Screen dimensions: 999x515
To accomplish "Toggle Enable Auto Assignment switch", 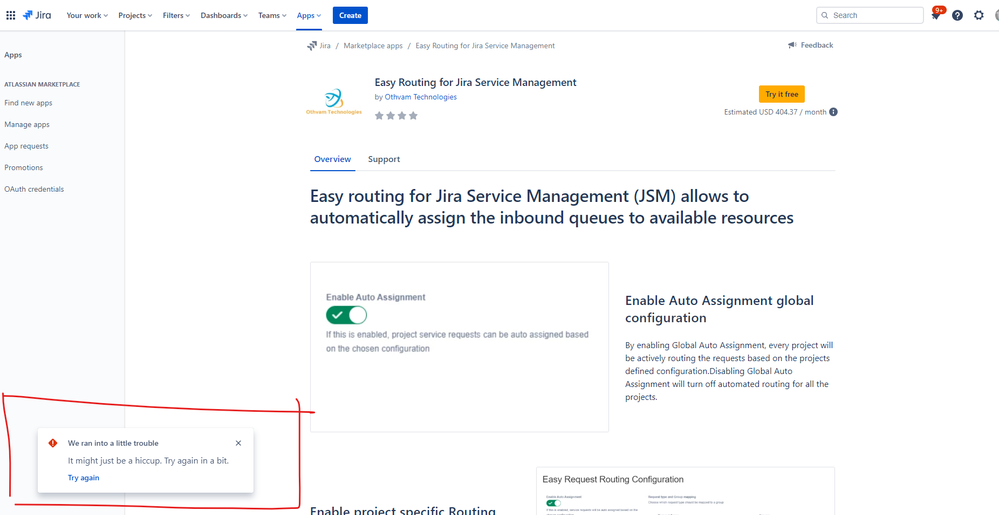I will click(347, 315).
